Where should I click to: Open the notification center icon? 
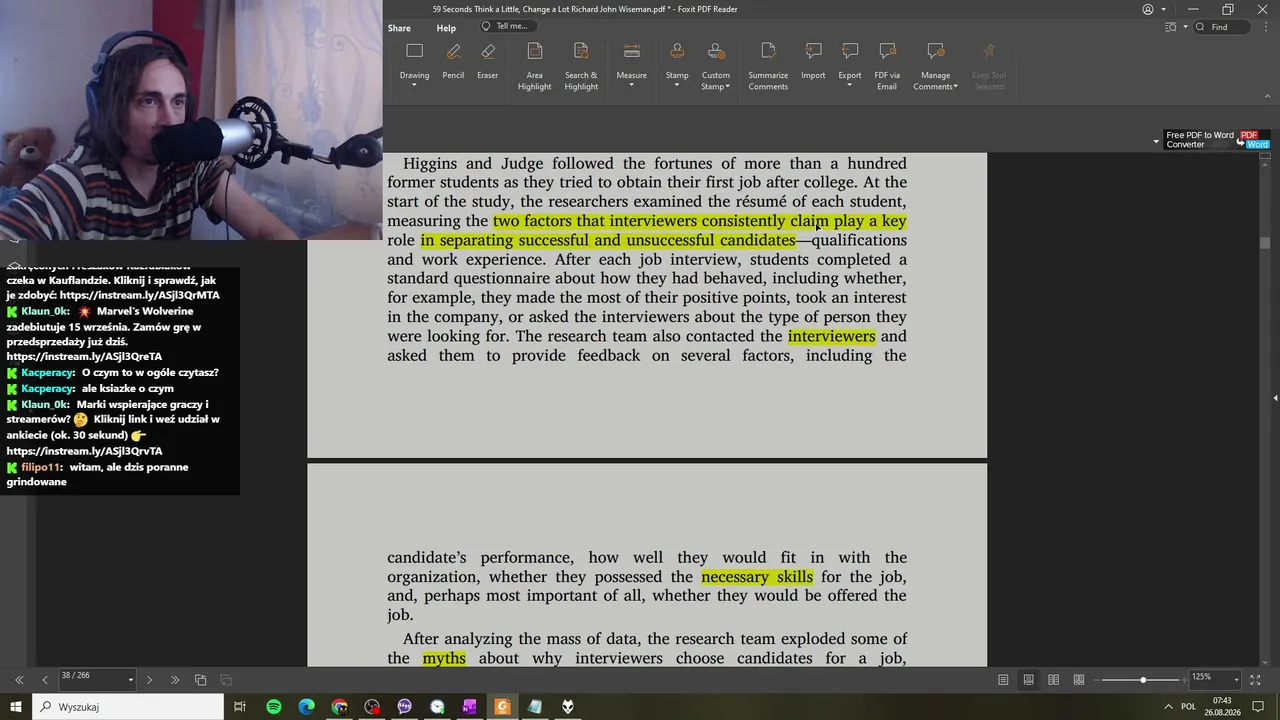(x=1259, y=707)
